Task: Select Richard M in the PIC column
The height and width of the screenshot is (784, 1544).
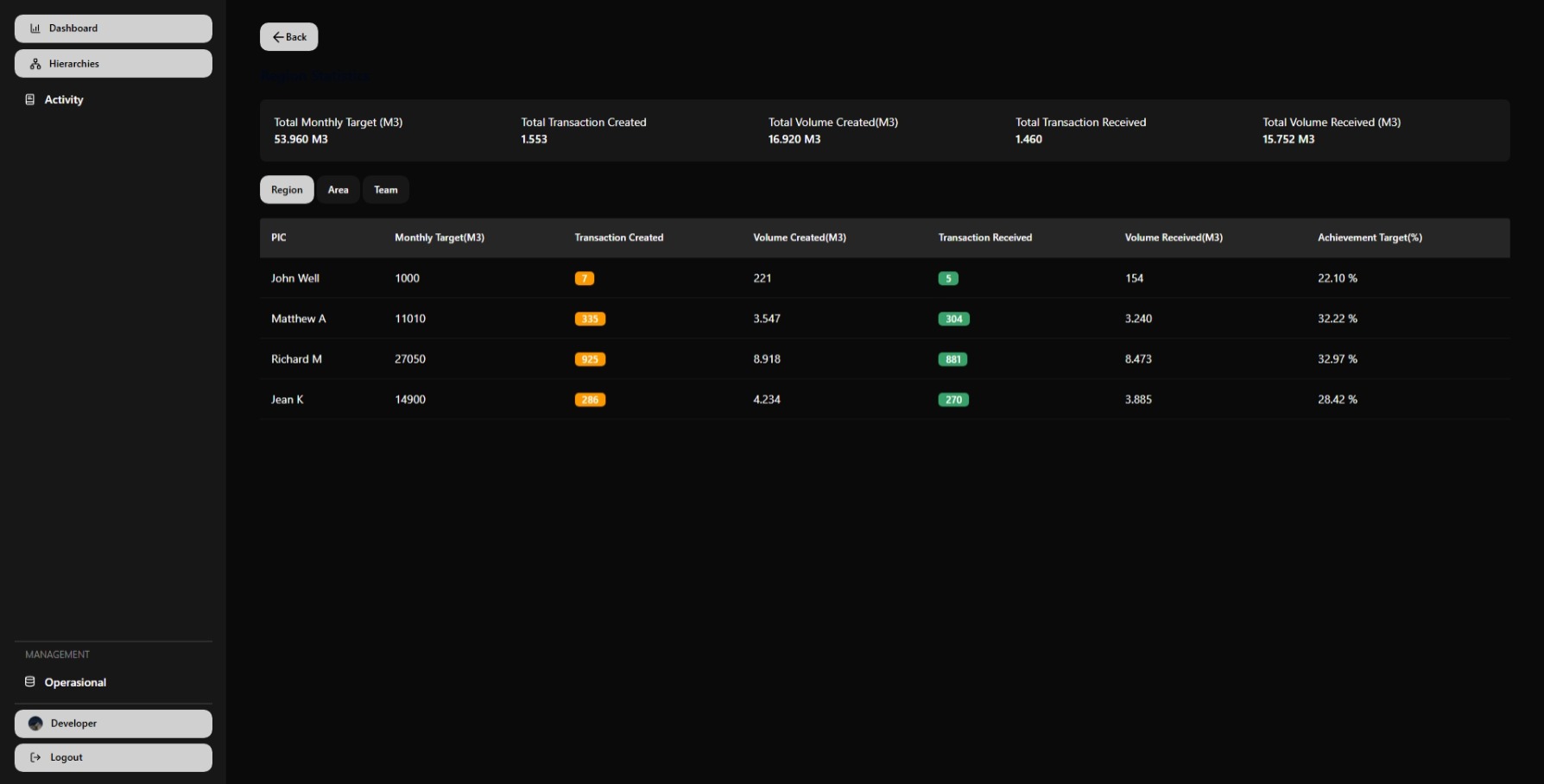Action: 296,359
